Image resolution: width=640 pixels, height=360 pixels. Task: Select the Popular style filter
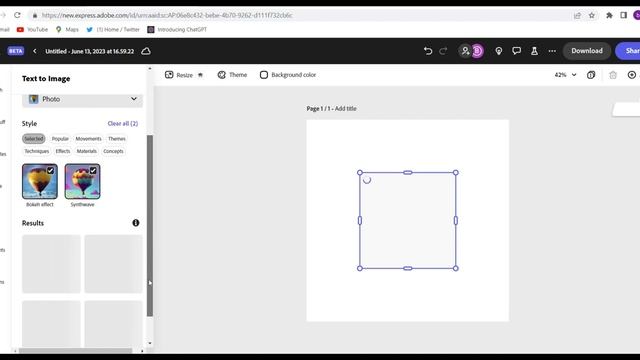click(x=60, y=139)
